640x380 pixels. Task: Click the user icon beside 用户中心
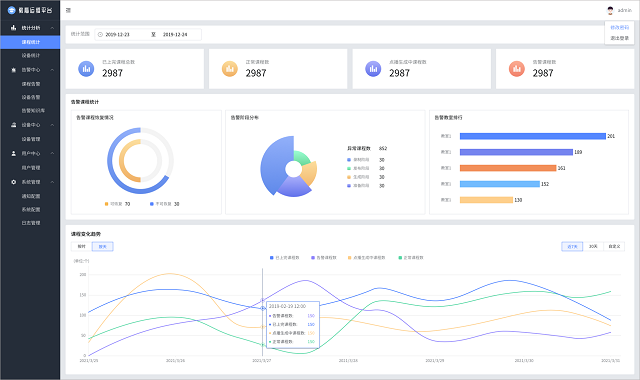click(x=13, y=153)
